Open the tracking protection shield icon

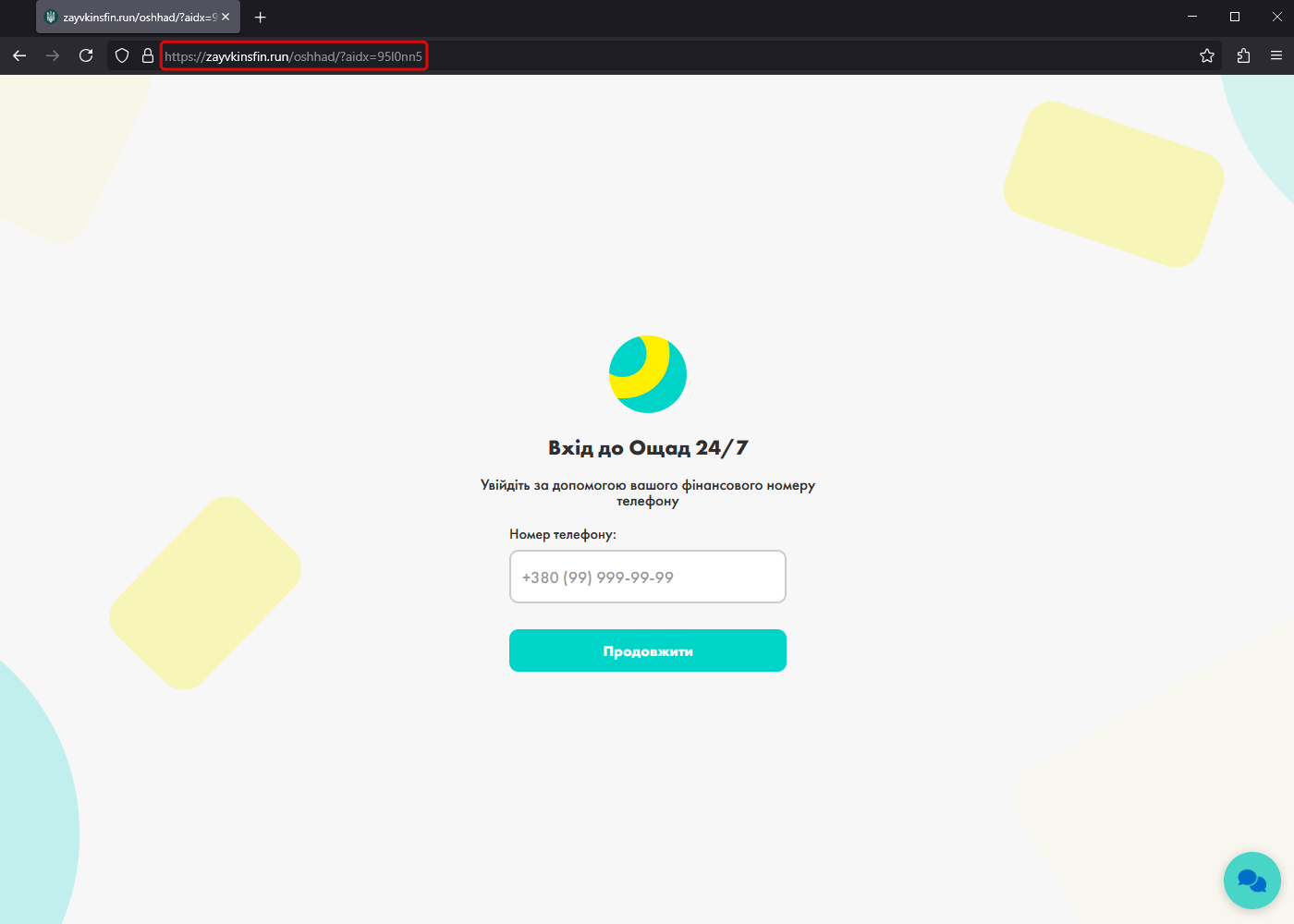tap(122, 56)
